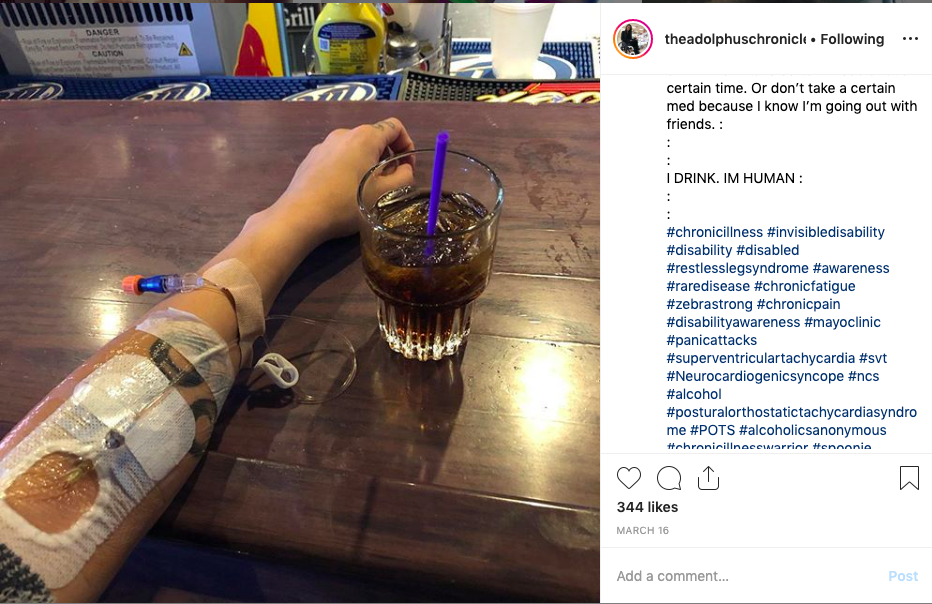
Task: Open the #supraventriculartachycardia hashtag
Action: (x=760, y=358)
